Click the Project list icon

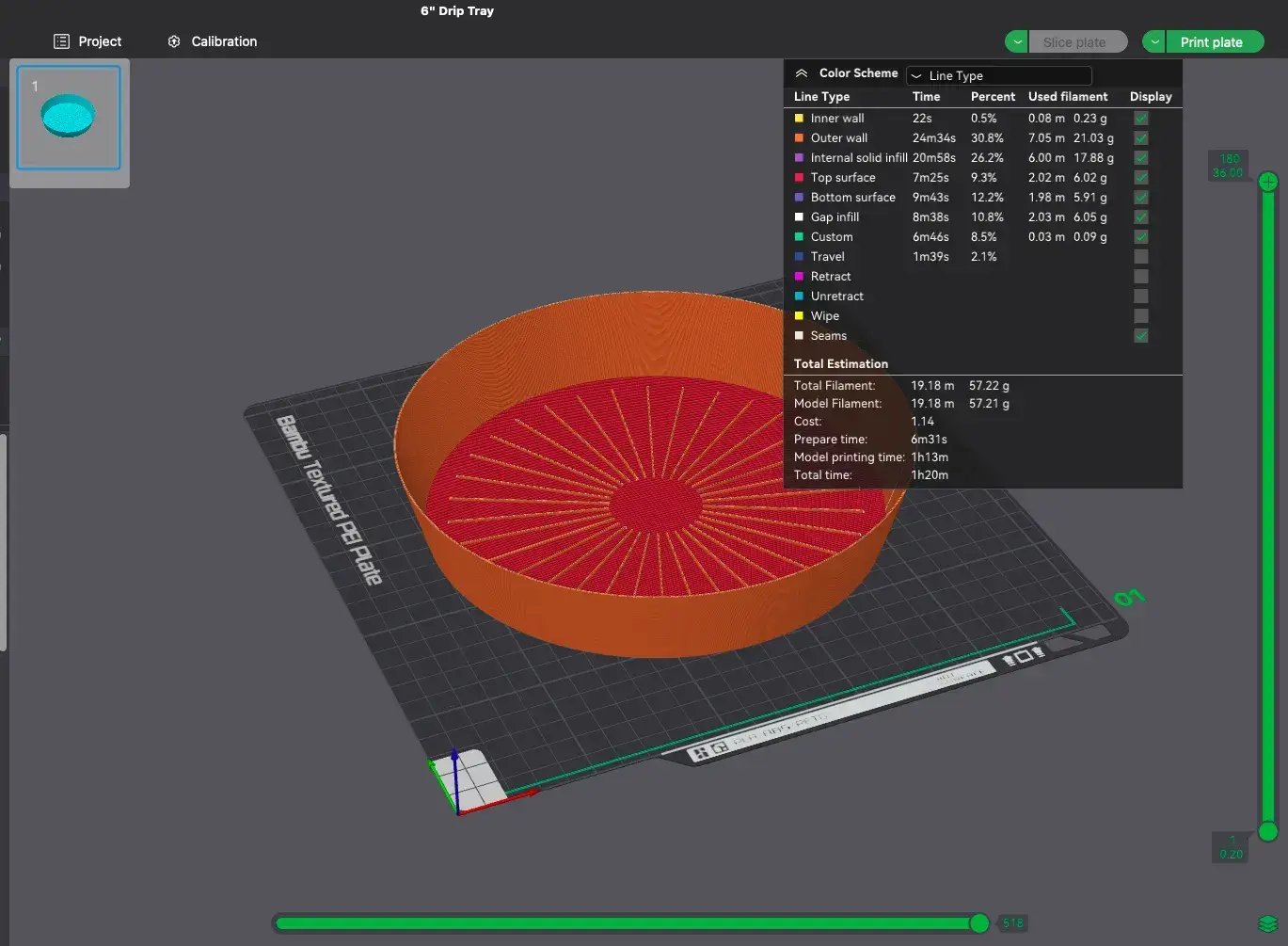tap(61, 41)
